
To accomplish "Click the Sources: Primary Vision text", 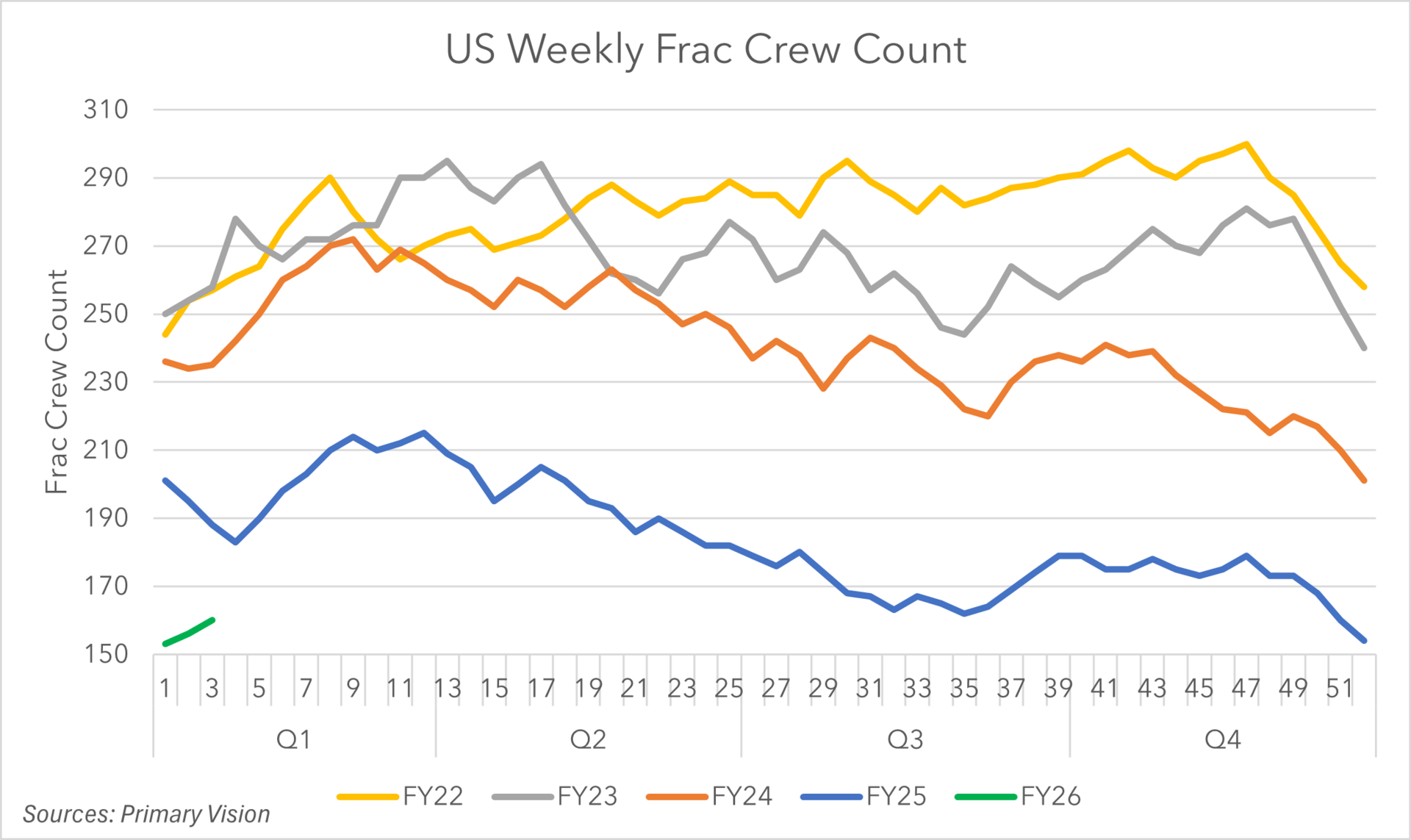I will click(146, 814).
